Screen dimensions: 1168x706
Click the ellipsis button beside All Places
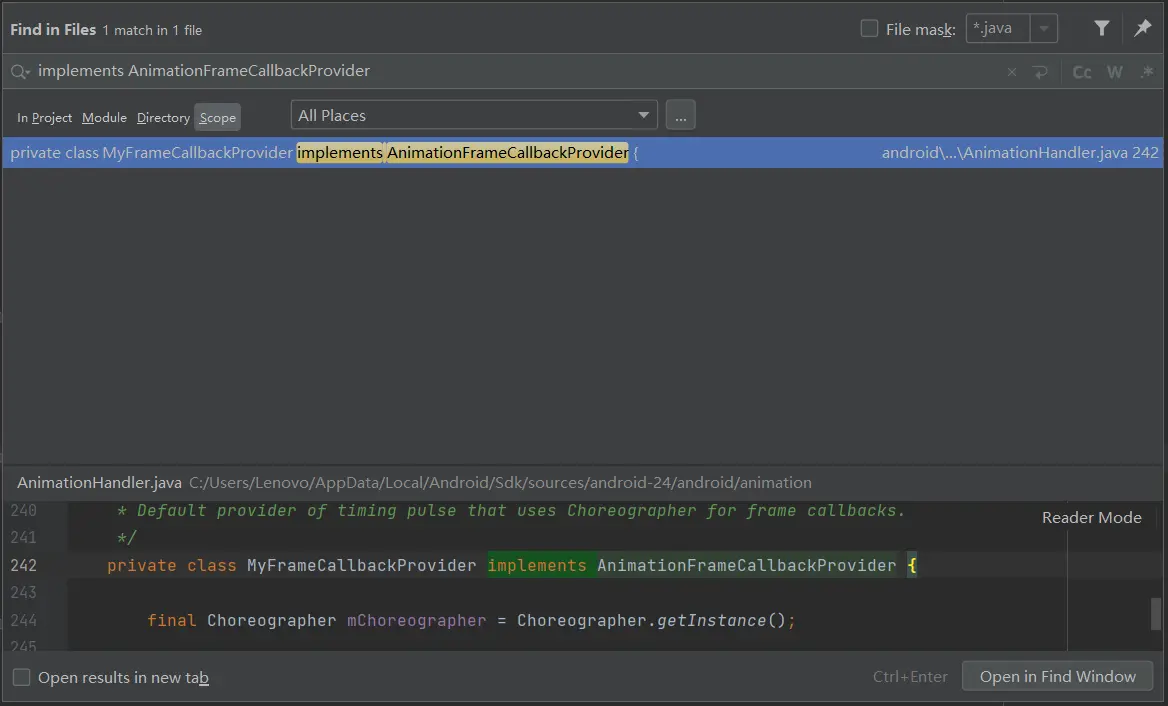coord(680,116)
